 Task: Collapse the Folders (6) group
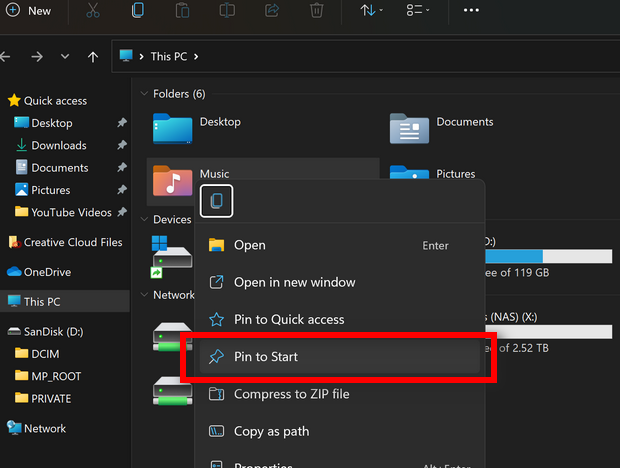click(144, 94)
